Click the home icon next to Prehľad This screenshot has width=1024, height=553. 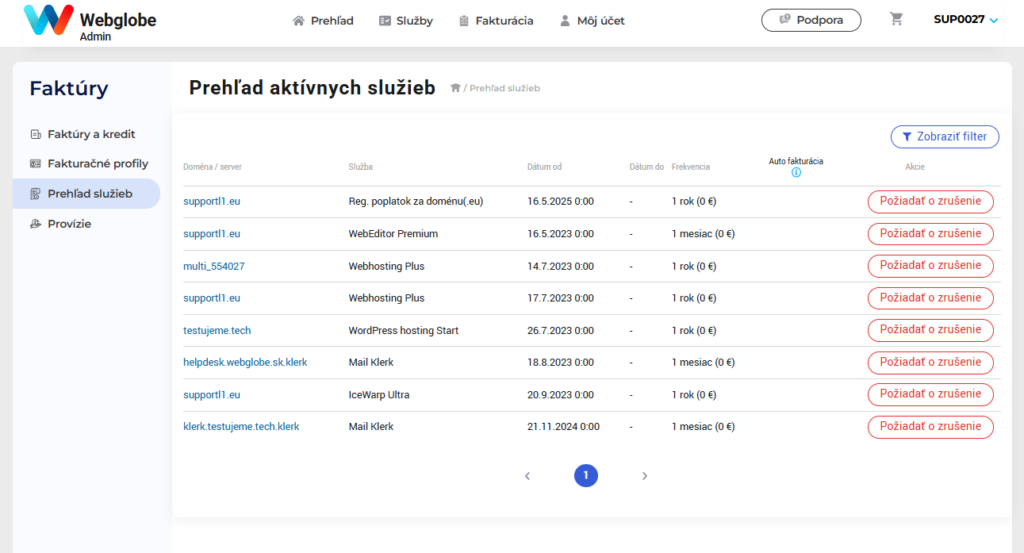pos(298,21)
